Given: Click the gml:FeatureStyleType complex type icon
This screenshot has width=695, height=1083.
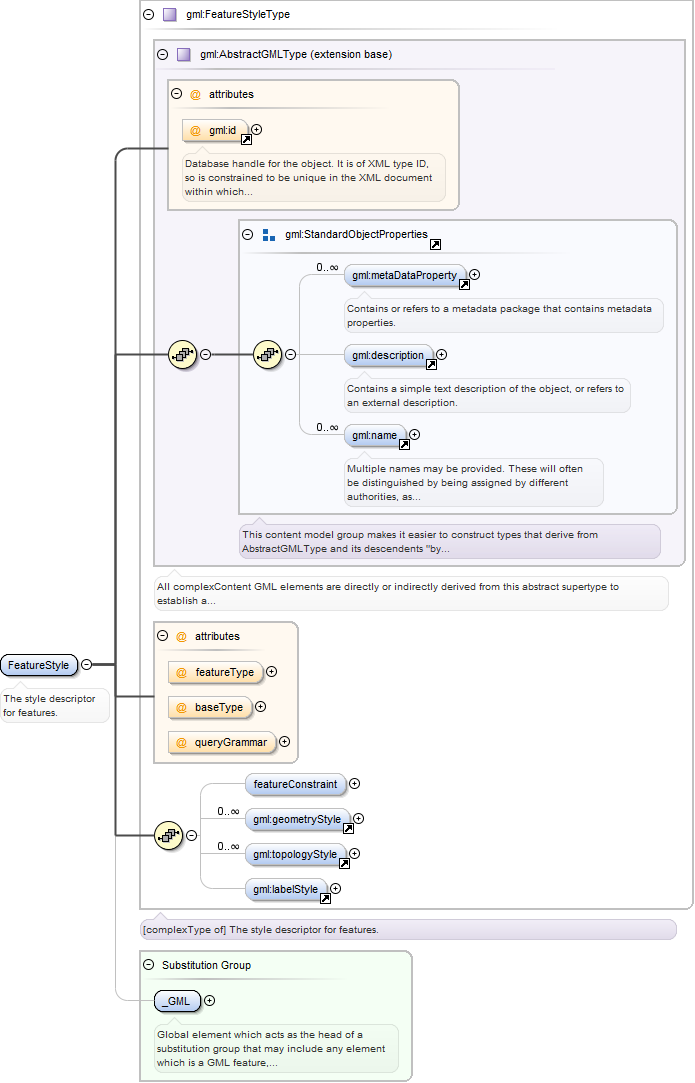Looking at the screenshot, I should click(169, 14).
